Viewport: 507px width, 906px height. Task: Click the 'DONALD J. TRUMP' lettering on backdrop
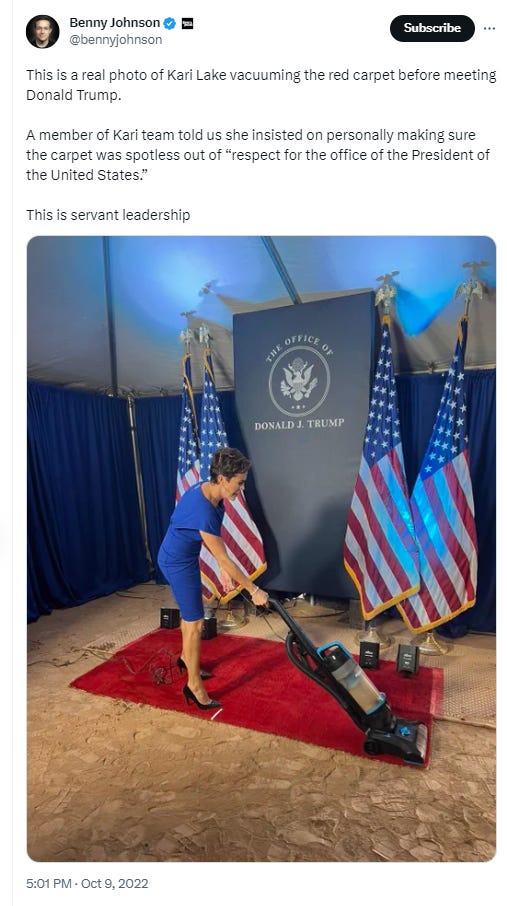(299, 424)
